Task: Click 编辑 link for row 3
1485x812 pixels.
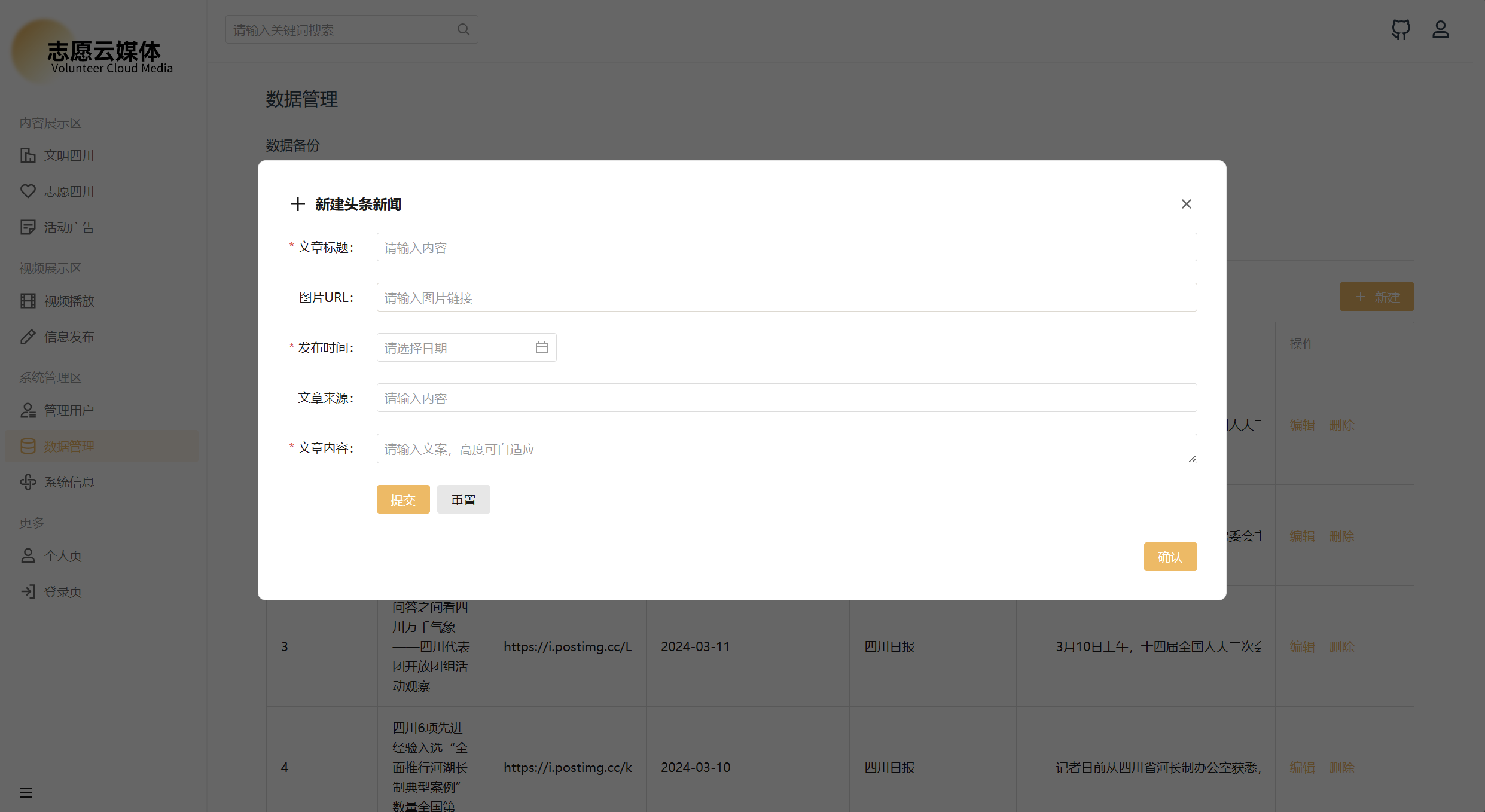Action: pyautogui.click(x=1302, y=646)
